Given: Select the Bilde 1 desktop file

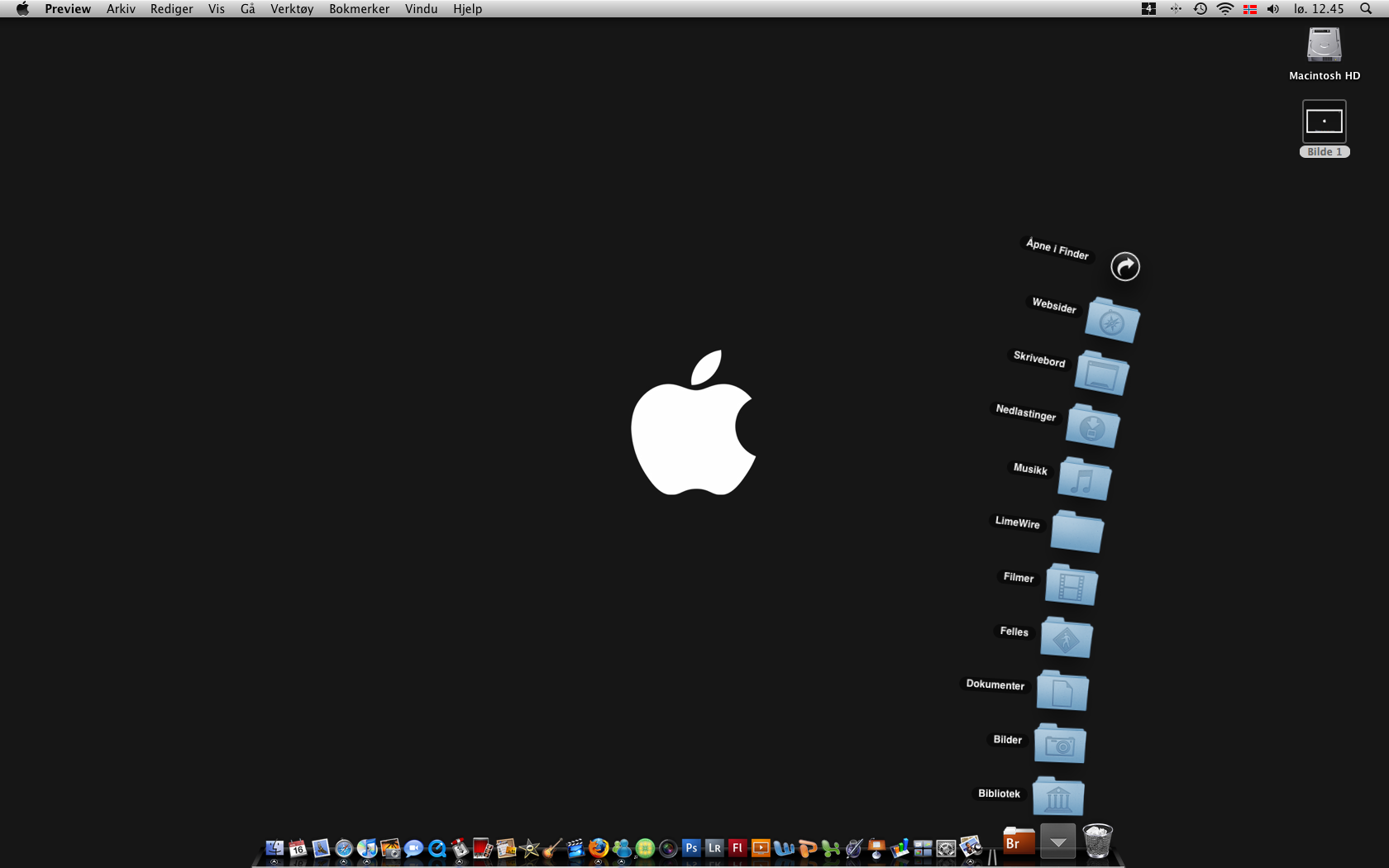Looking at the screenshot, I should pos(1325,128).
